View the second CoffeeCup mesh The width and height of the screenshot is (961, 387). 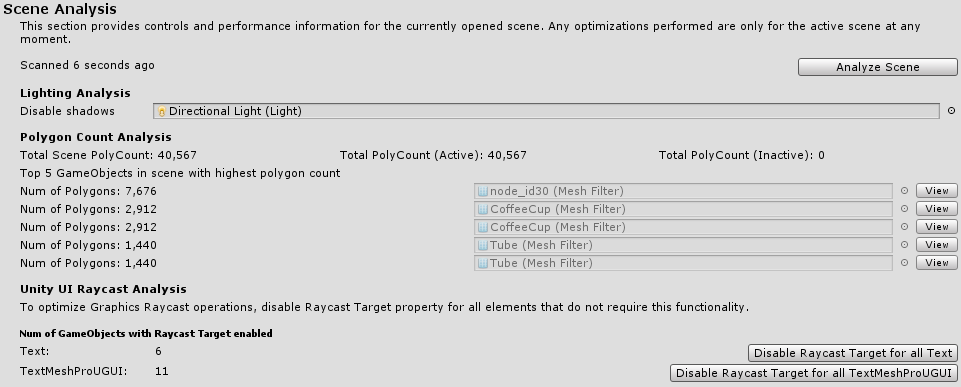point(936,227)
